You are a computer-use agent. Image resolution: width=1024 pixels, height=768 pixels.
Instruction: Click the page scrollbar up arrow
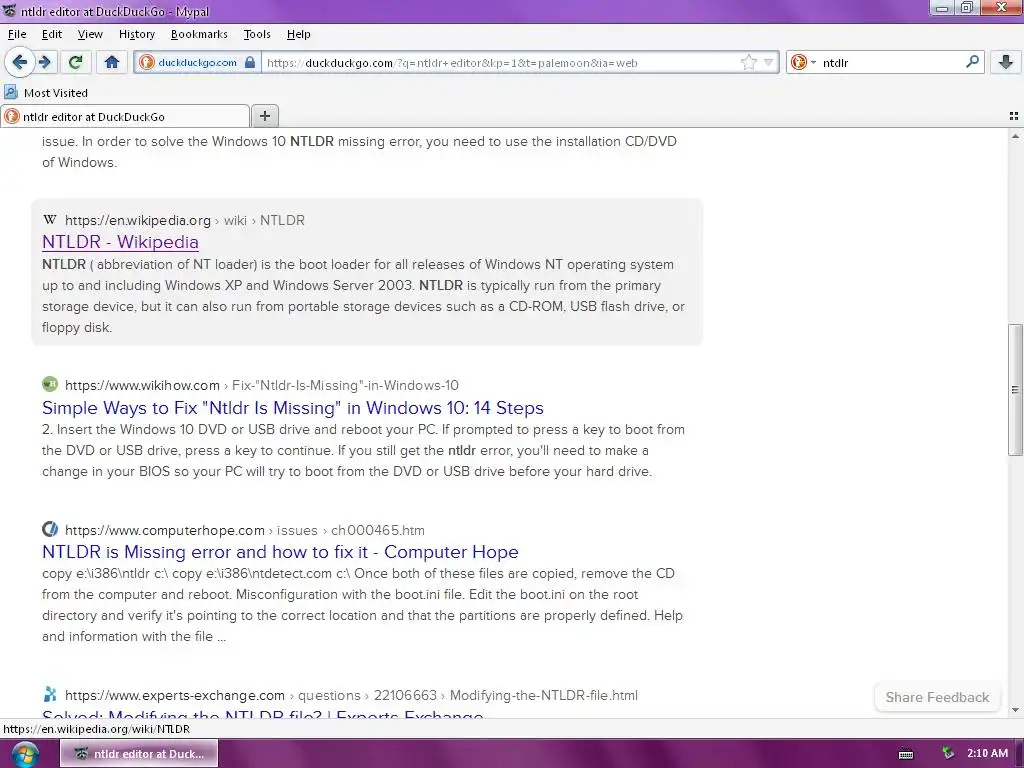1015,136
